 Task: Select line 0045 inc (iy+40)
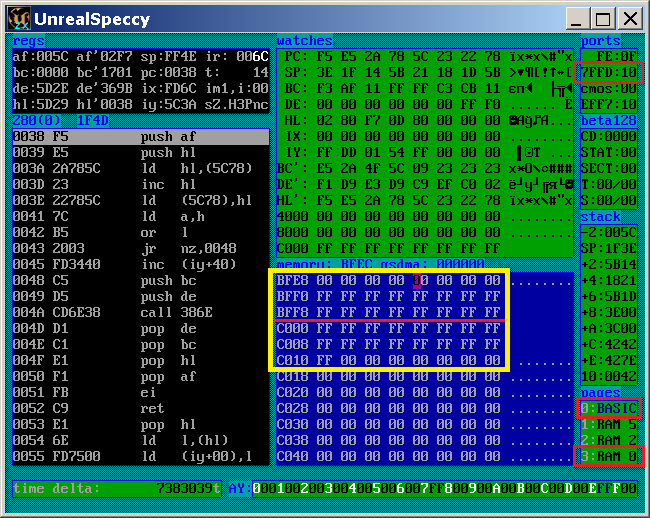click(x=141, y=264)
